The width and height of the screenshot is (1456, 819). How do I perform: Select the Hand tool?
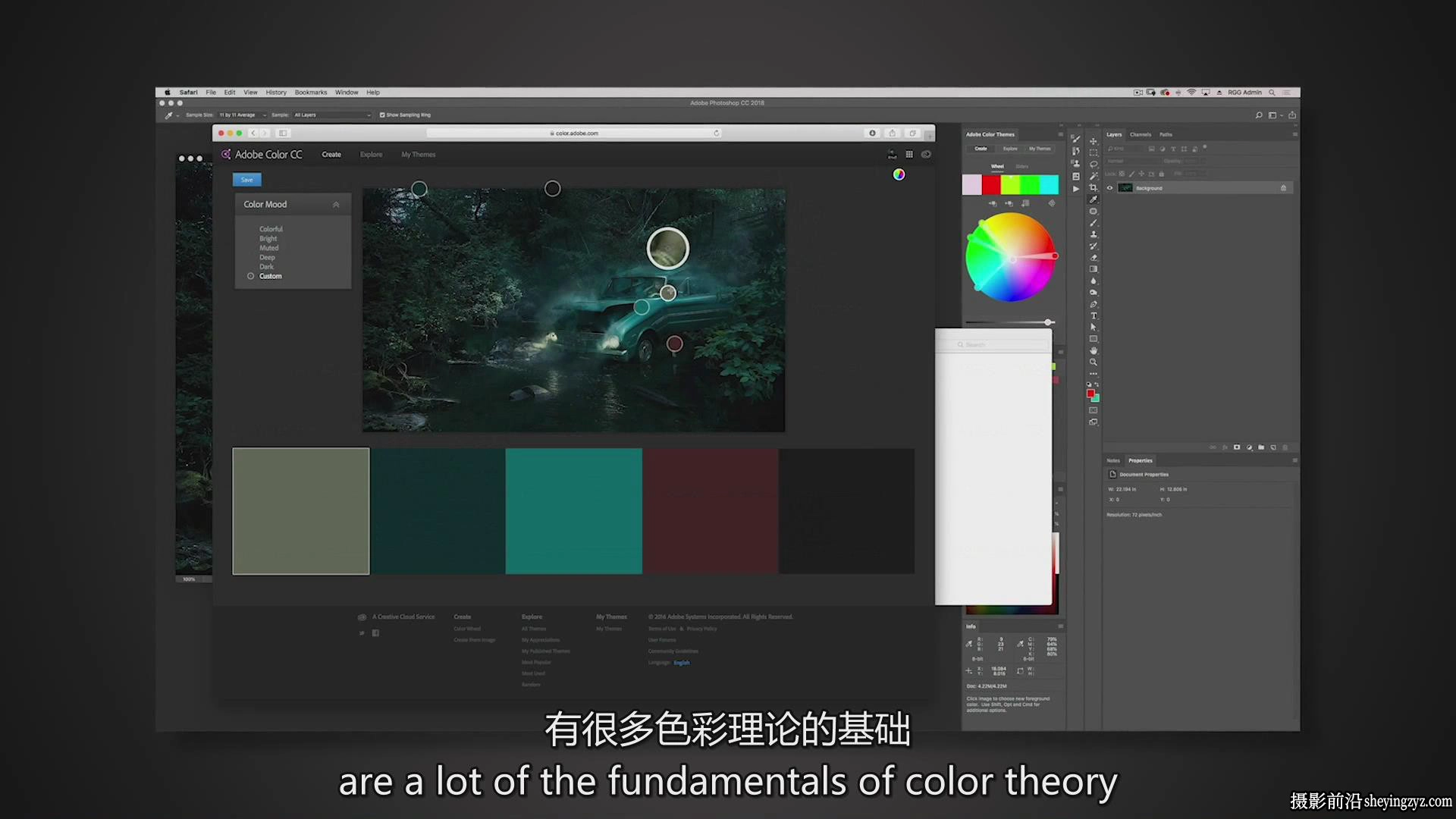[x=1094, y=350]
